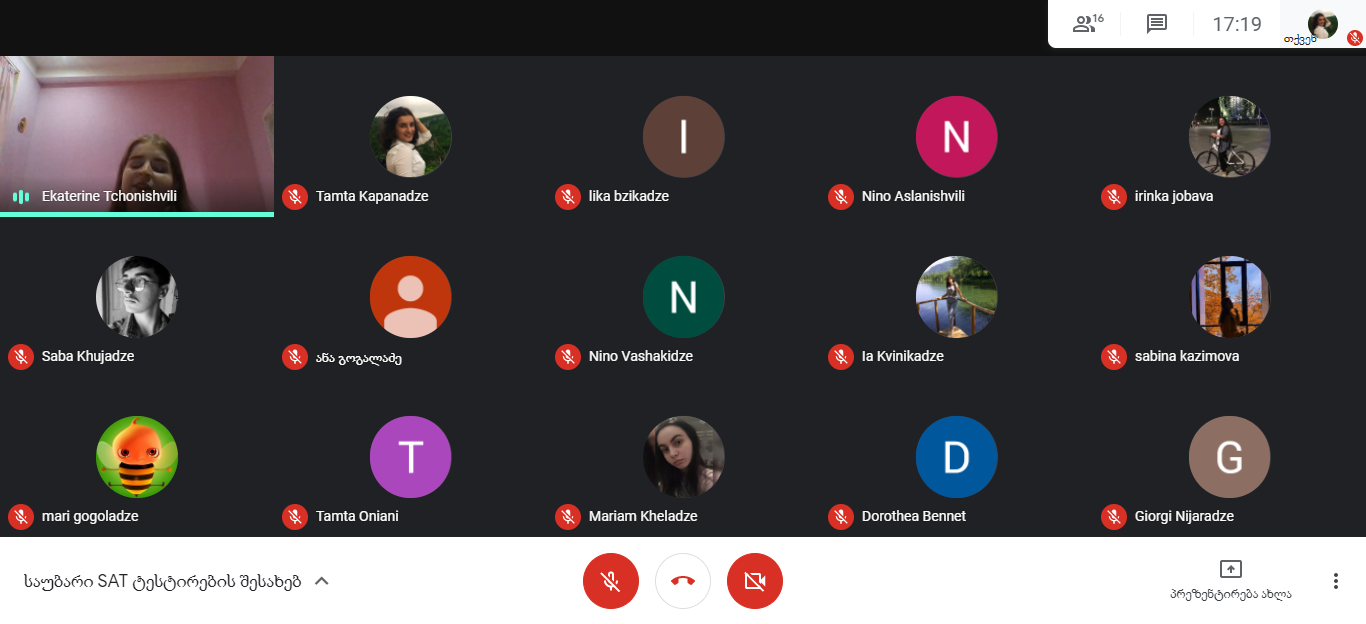Screen dimensions: 1366x624
Task: Click Dorothea Bennet's blue D avatar
Action: click(957, 457)
